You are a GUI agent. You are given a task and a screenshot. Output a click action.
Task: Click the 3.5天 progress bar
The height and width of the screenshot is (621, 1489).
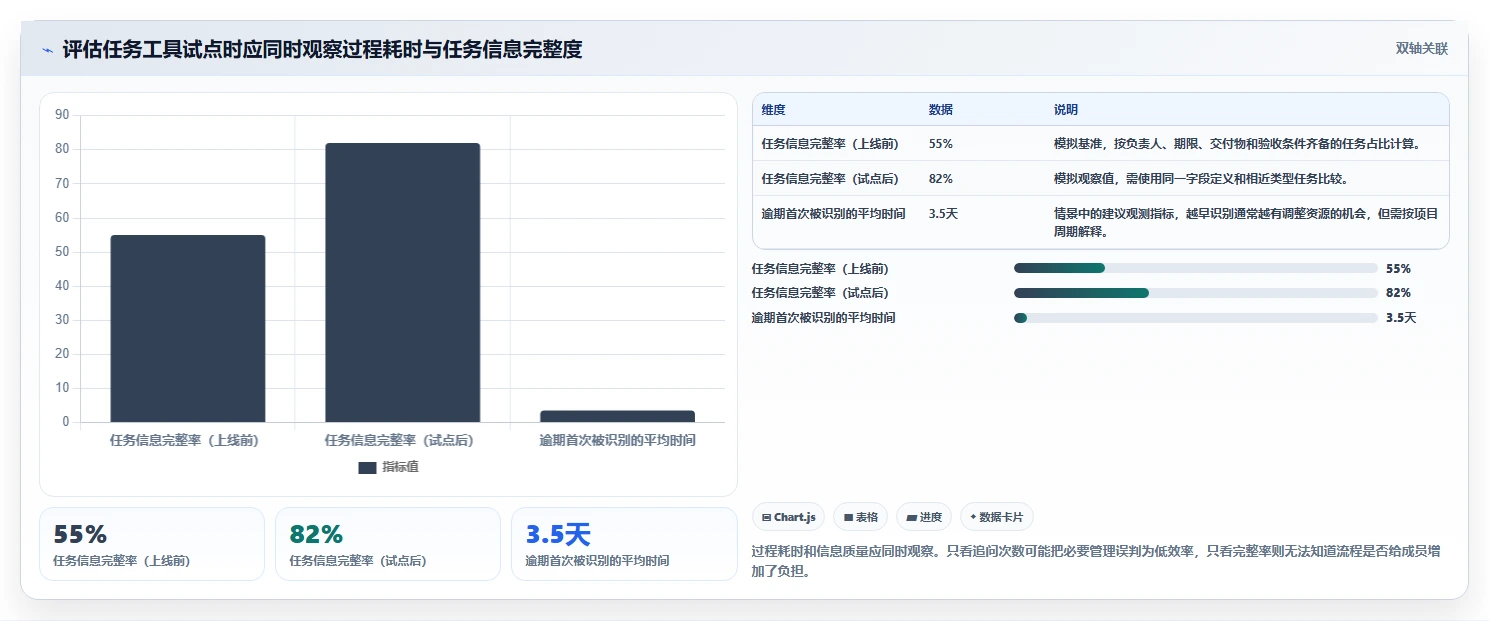[1195, 318]
